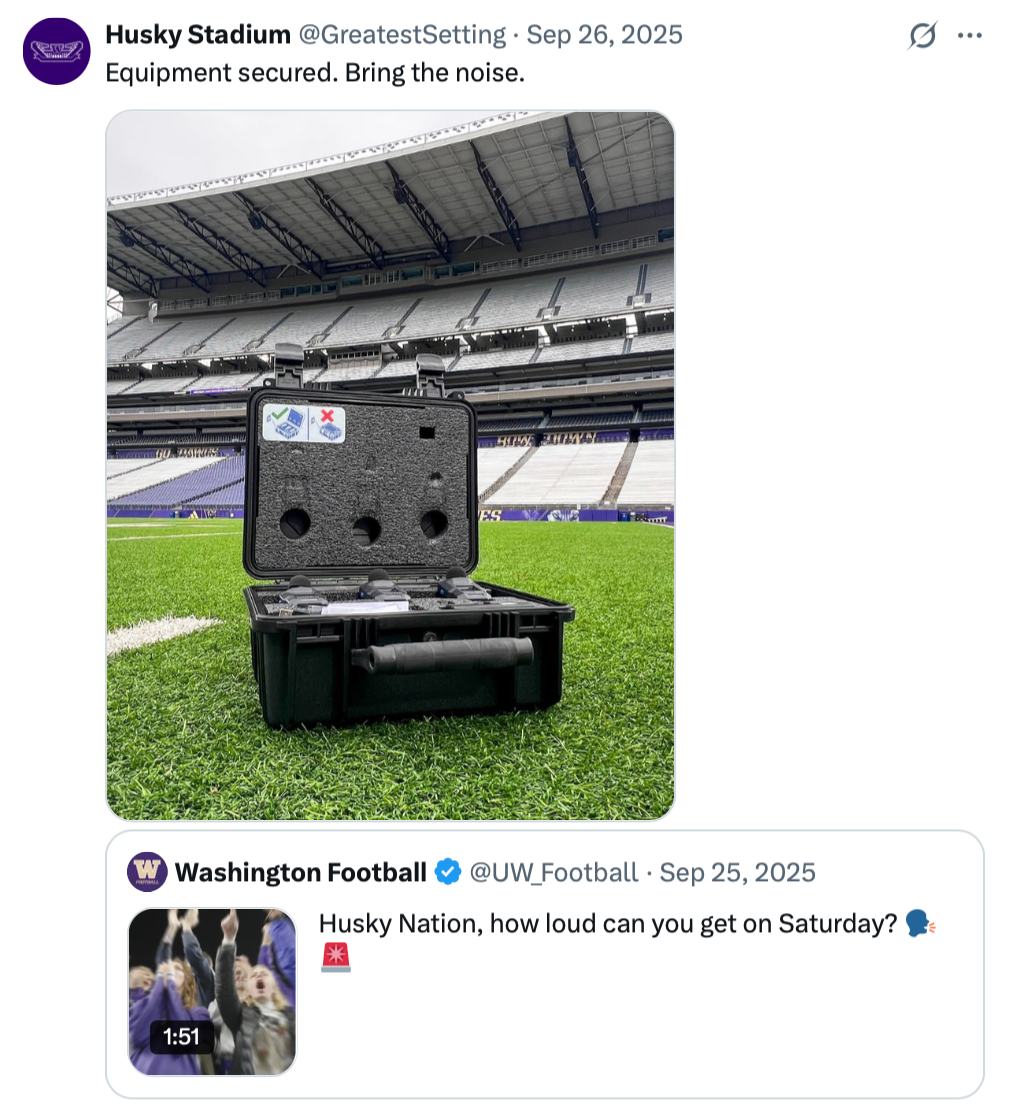Click the speaking head emoji
The image size is (1012, 1116).
click(x=920, y=924)
